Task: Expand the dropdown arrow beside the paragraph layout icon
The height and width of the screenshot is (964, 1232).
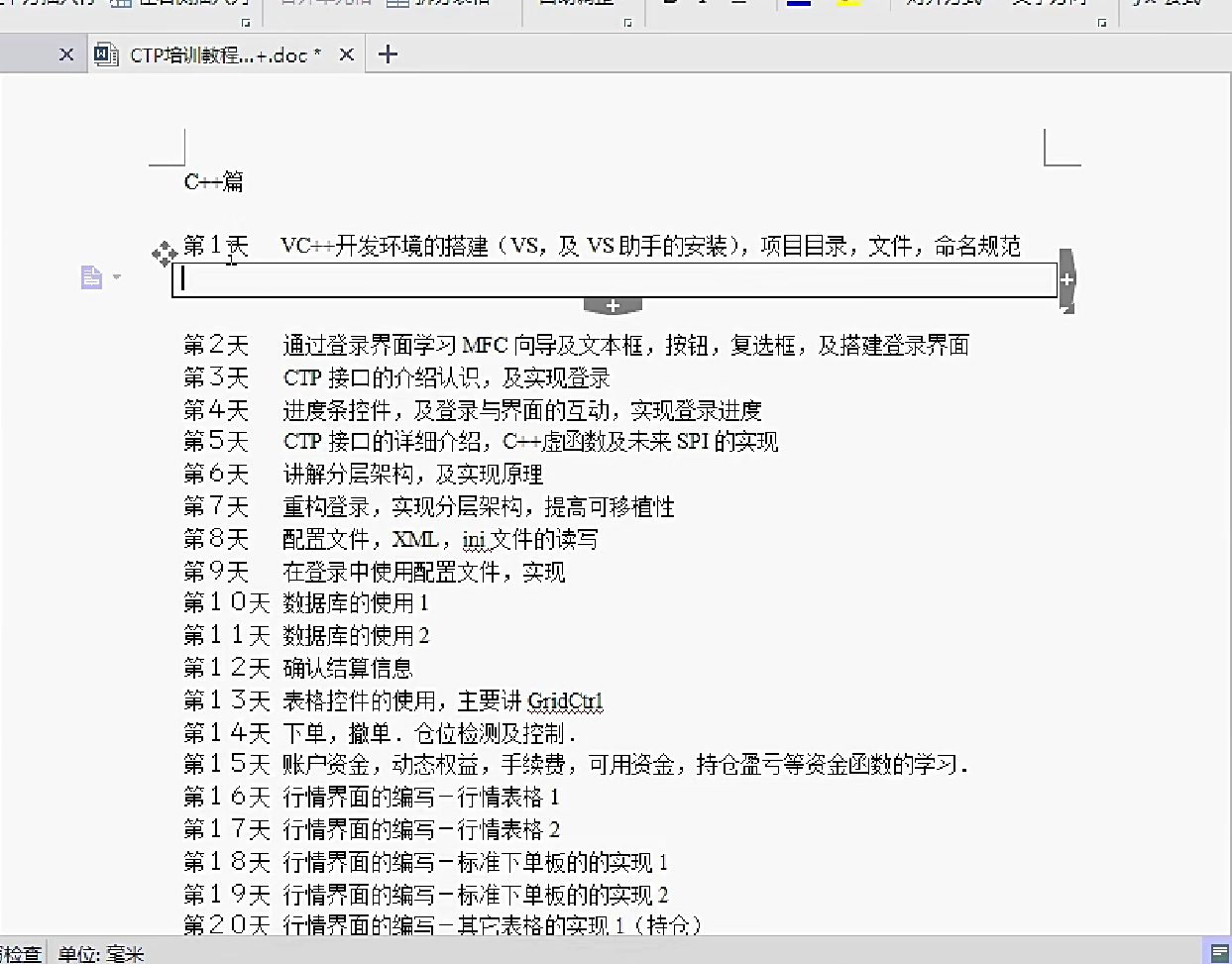Action: point(117,277)
